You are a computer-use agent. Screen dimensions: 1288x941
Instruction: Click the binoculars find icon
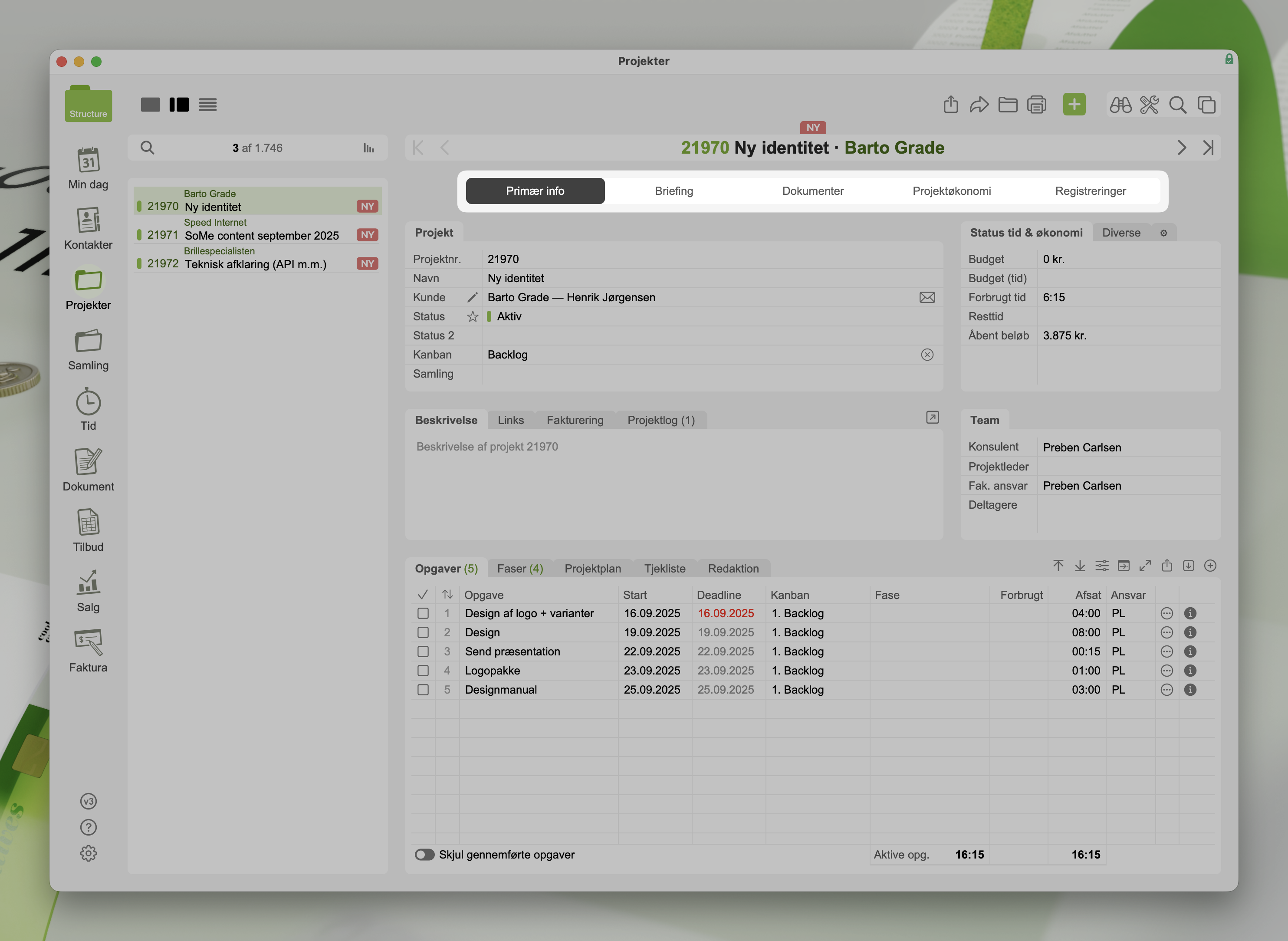(x=1120, y=105)
